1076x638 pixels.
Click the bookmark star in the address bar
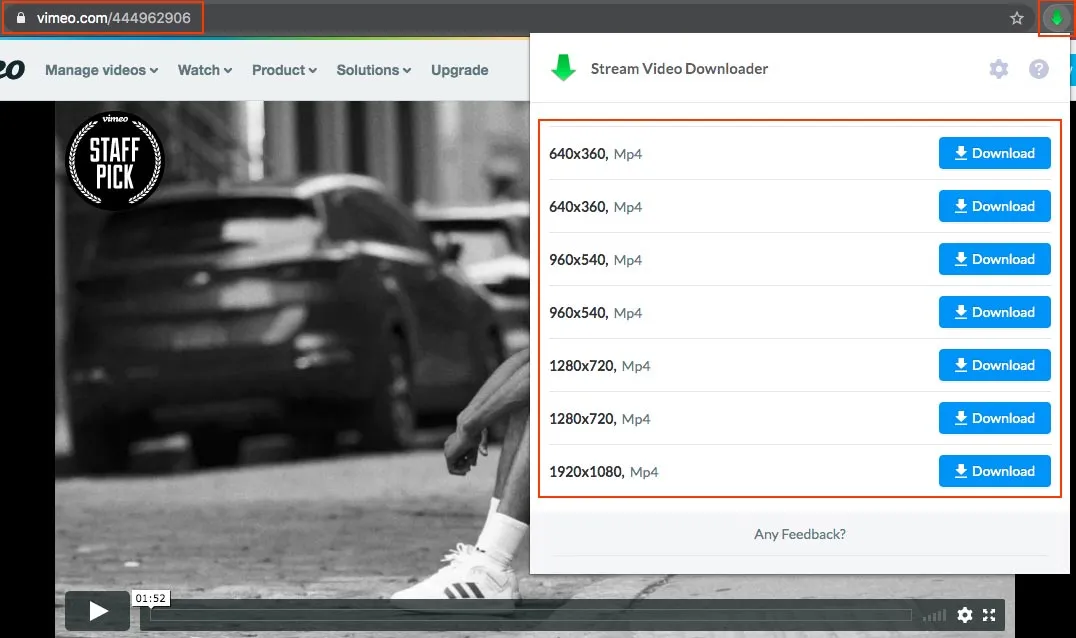[x=1016, y=17]
